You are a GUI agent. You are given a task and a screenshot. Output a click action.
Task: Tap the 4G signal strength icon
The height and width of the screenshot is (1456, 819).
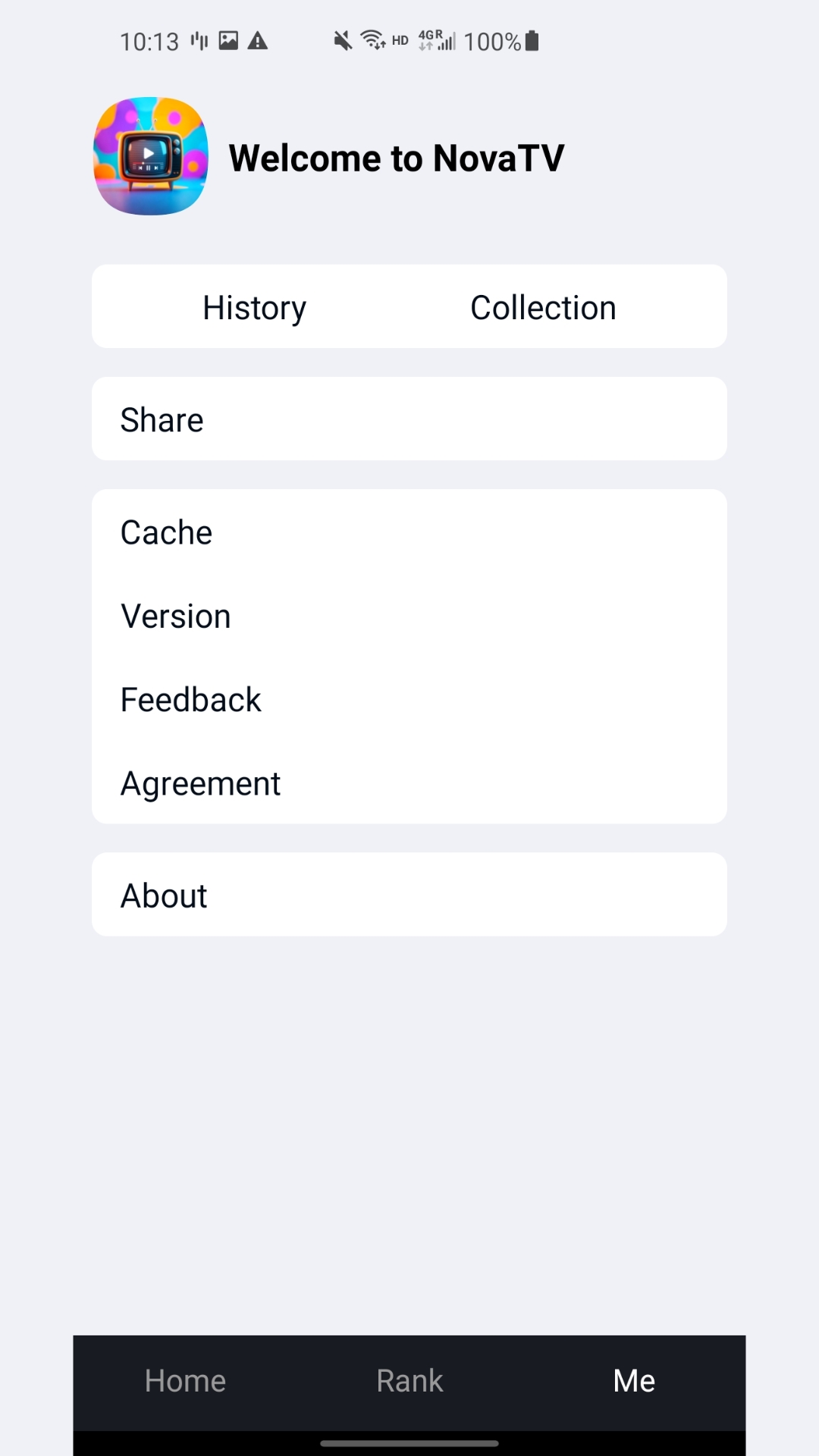pos(438,41)
